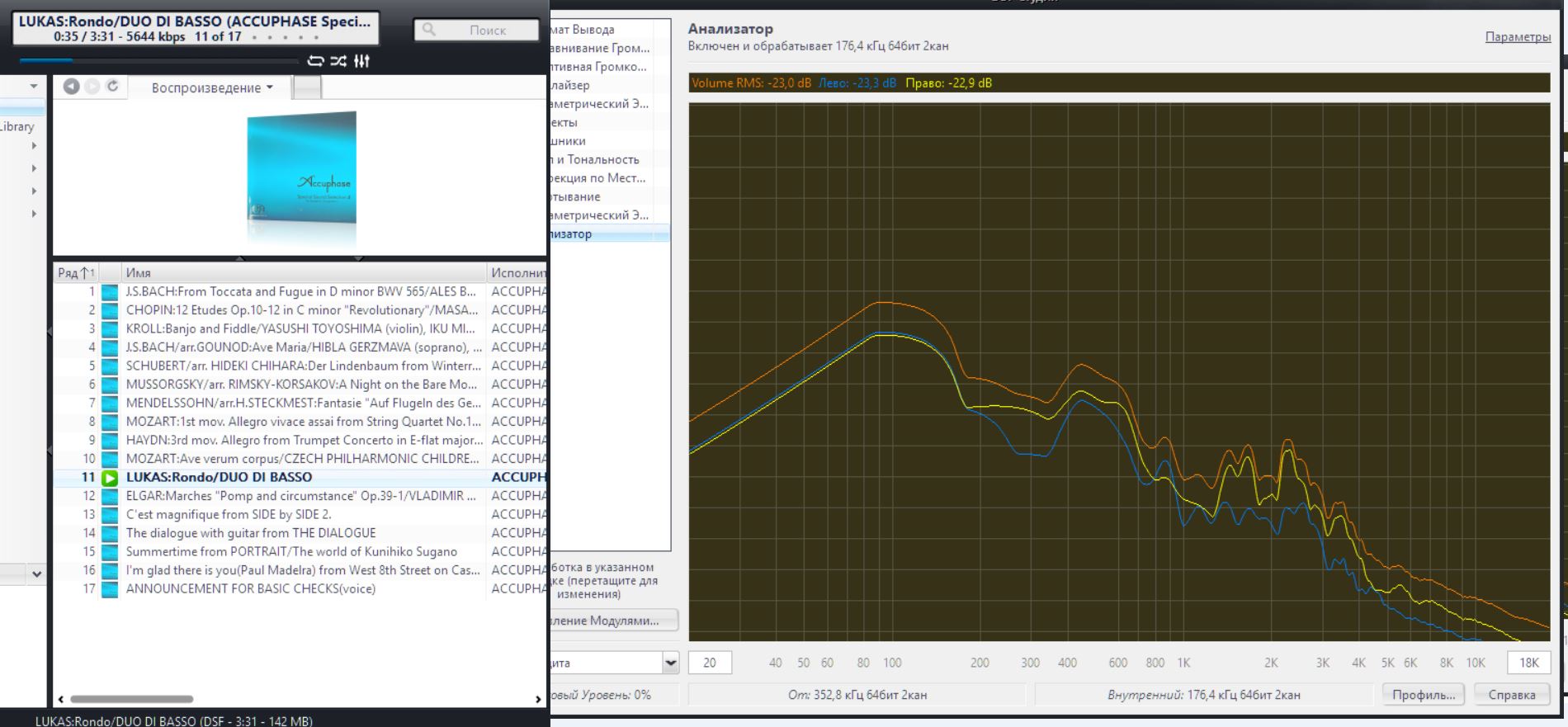Select the Эквалайзер module in the DSP list
The width and height of the screenshot is (1568, 727).
click(x=610, y=85)
